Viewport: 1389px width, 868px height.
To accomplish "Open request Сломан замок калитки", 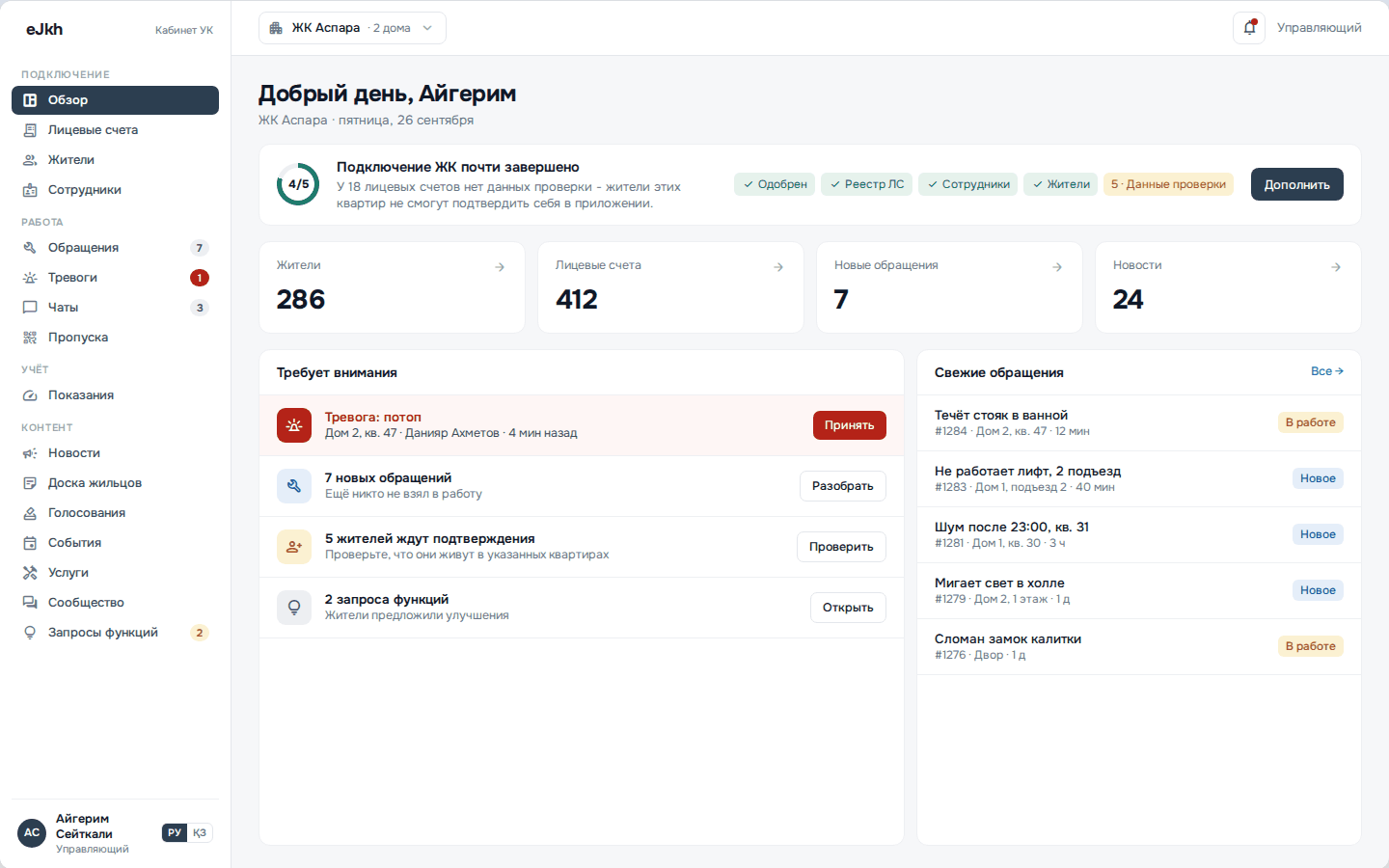I will point(1138,647).
